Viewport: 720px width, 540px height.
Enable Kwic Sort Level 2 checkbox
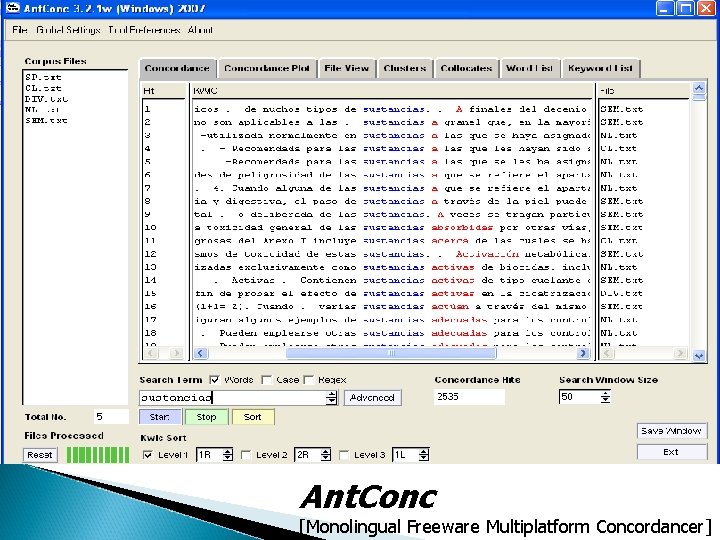pyautogui.click(x=246, y=455)
